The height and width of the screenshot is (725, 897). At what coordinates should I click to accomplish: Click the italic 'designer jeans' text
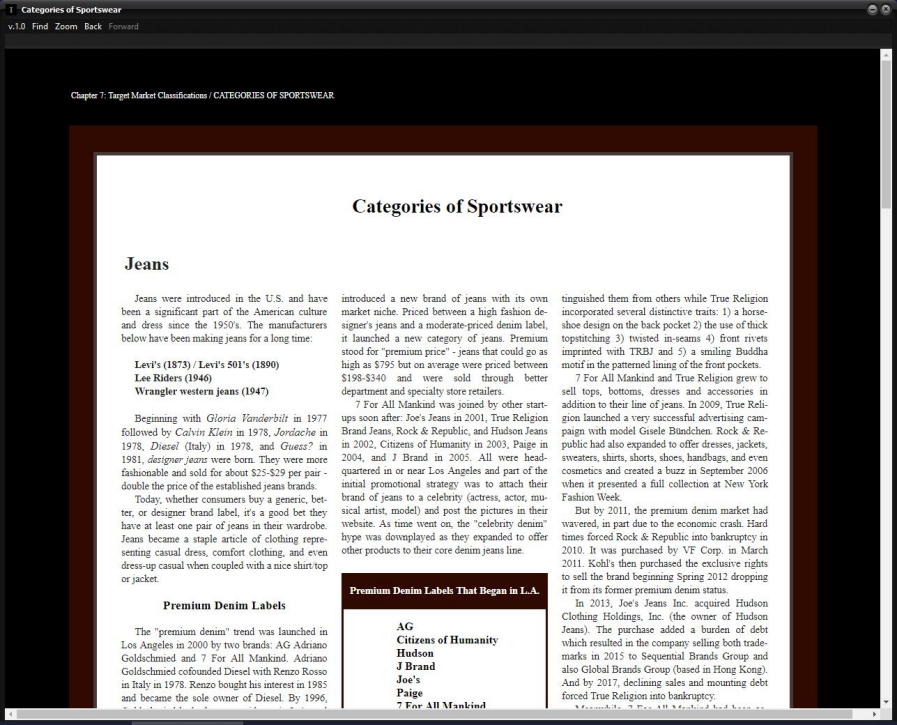(177, 459)
